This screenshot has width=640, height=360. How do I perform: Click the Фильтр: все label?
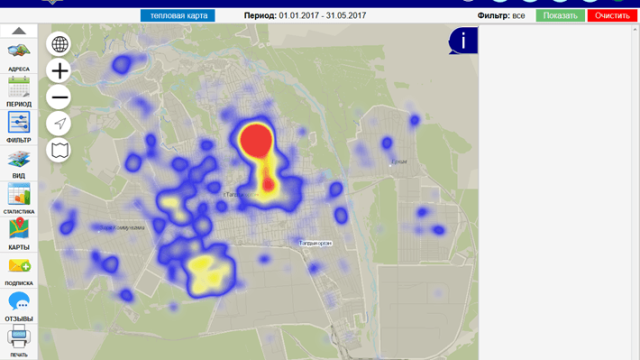501,16
